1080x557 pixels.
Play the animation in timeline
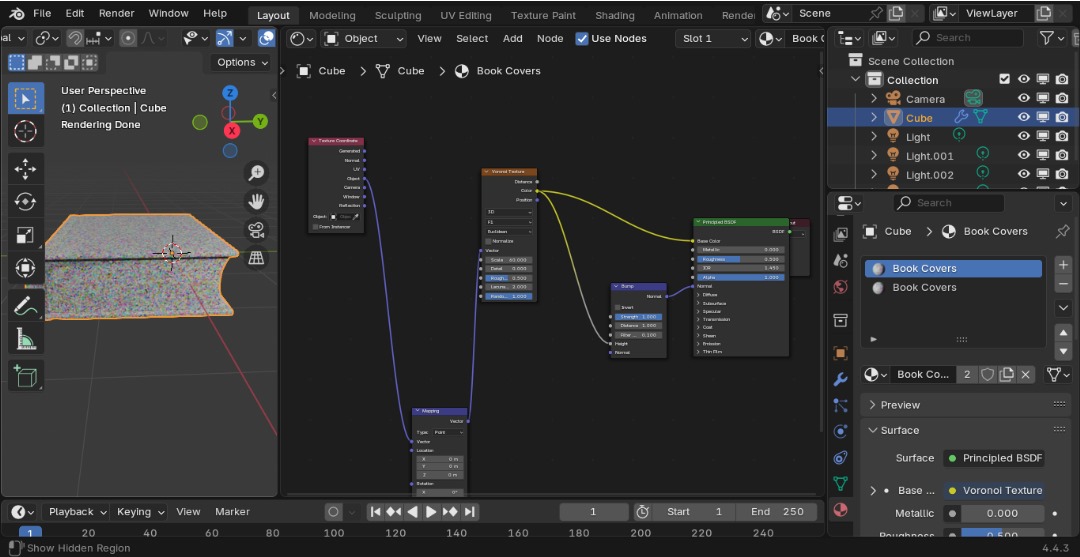[431, 512]
